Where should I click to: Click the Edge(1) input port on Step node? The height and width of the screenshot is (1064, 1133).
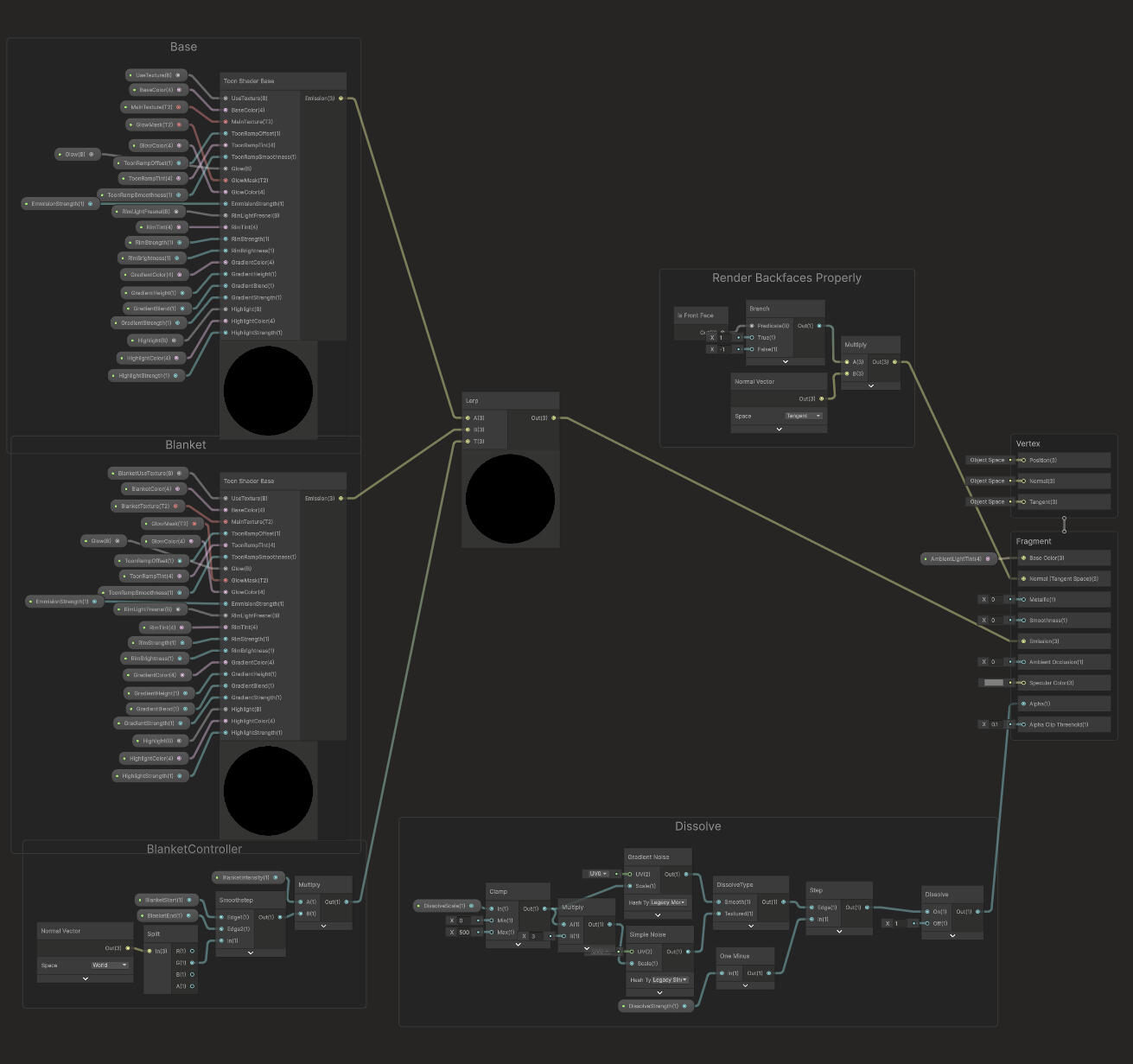(x=812, y=908)
